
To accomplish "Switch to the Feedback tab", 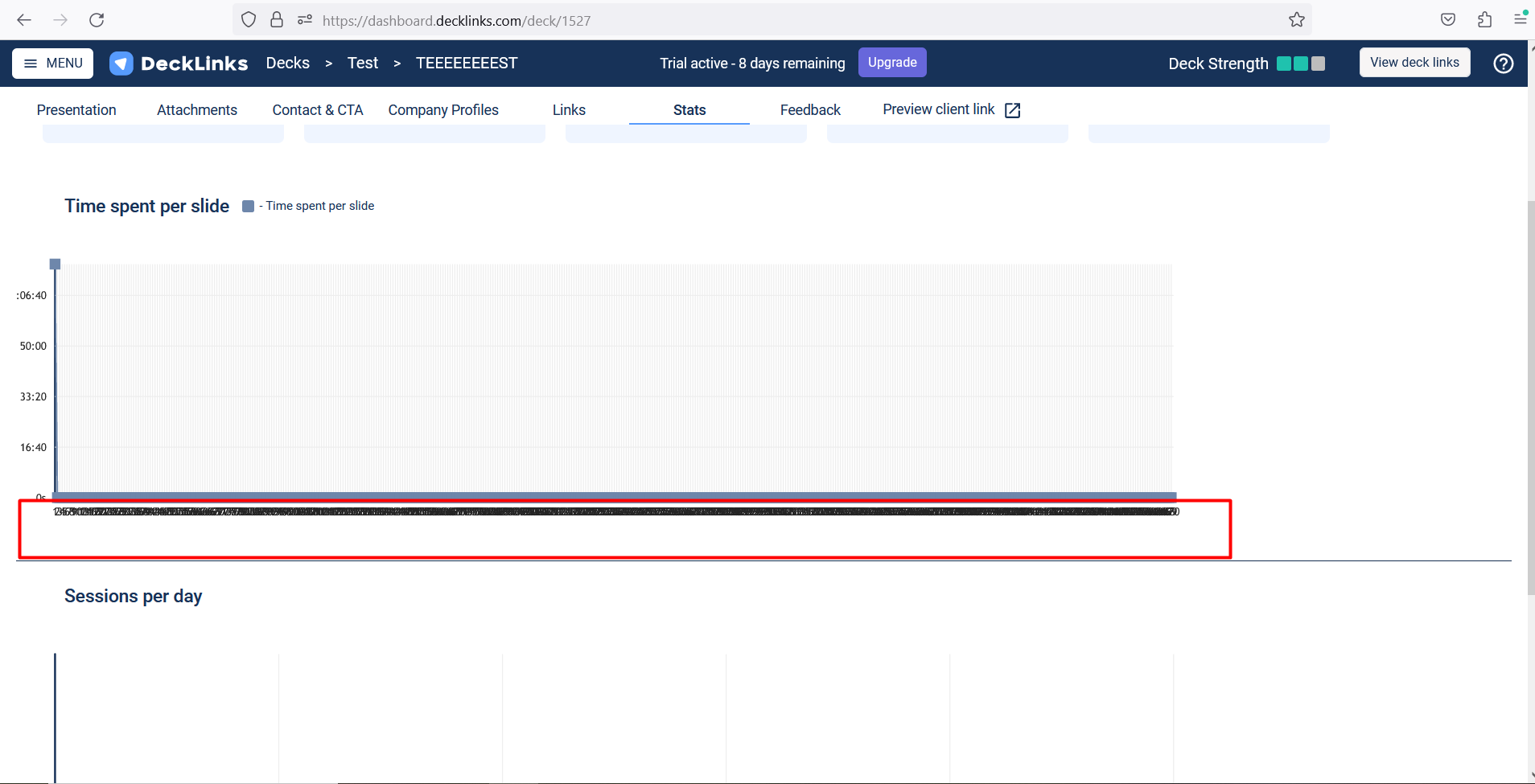I will click(x=810, y=110).
